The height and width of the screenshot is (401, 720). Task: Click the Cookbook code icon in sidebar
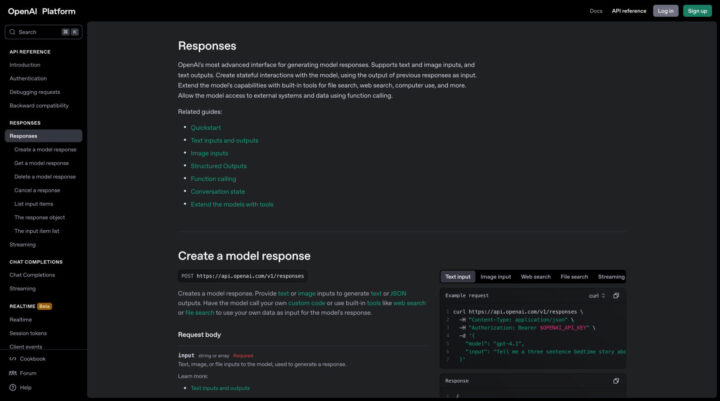pos(13,359)
